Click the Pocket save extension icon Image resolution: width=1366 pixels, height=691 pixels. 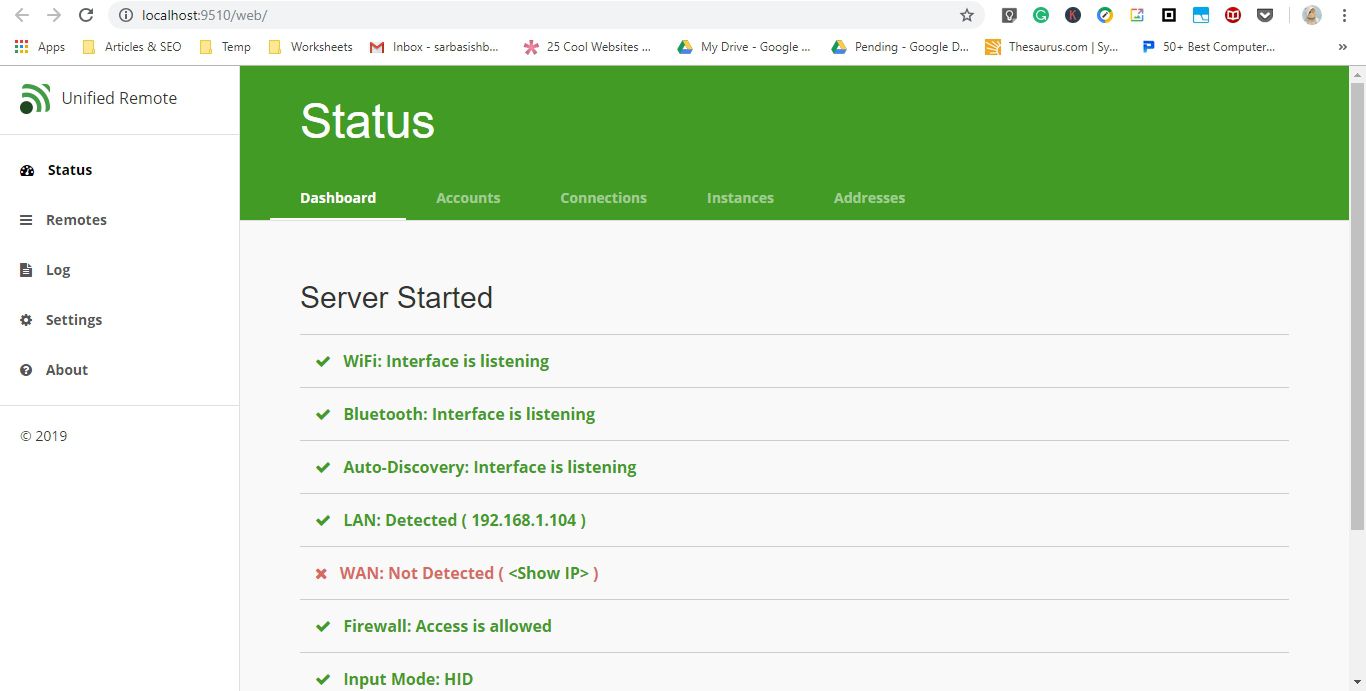(x=1265, y=15)
